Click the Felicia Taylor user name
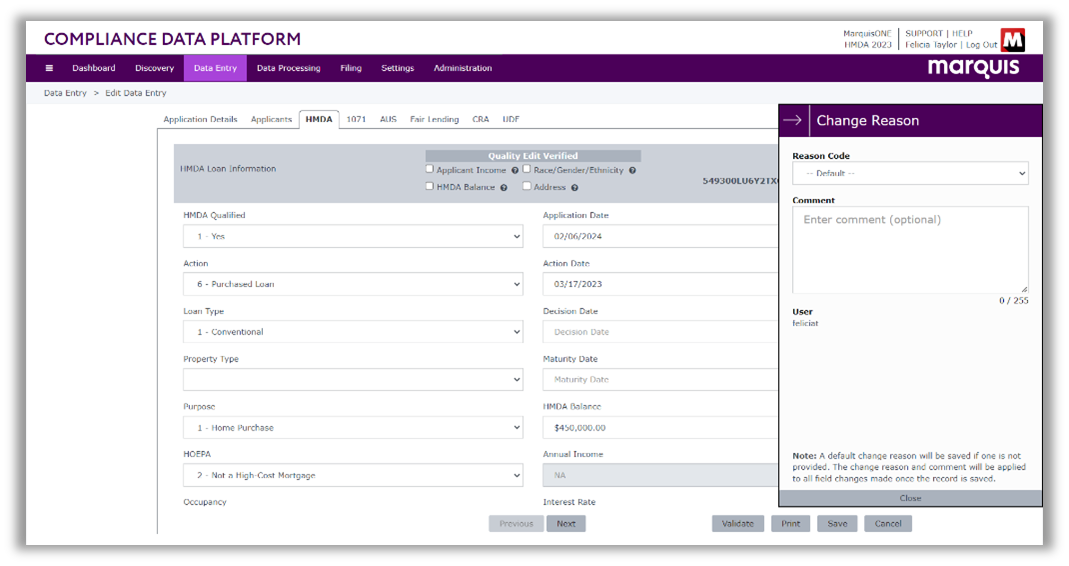Viewport: 1069px width, 566px height. coord(931,45)
